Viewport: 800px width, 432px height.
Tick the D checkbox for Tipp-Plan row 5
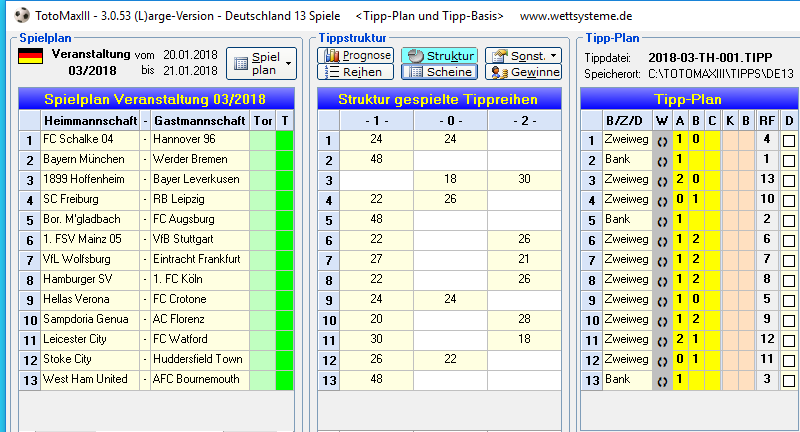(x=789, y=221)
